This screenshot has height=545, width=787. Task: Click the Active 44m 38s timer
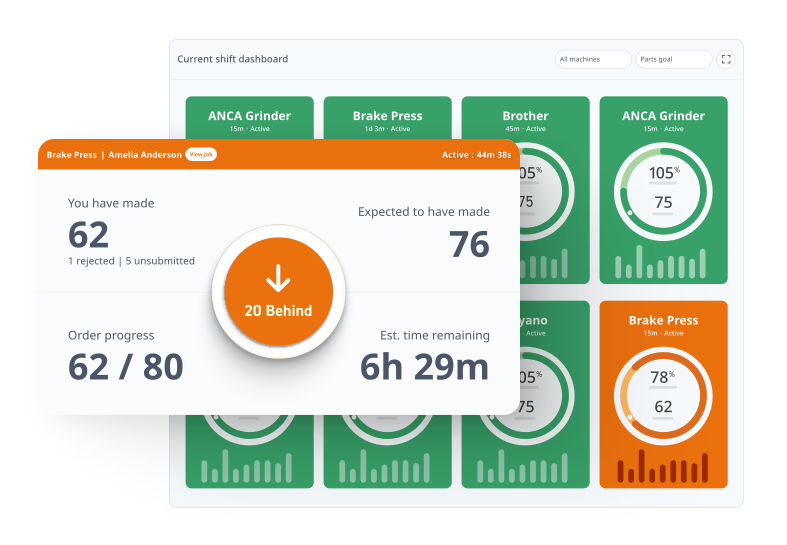pyautogui.click(x=476, y=155)
